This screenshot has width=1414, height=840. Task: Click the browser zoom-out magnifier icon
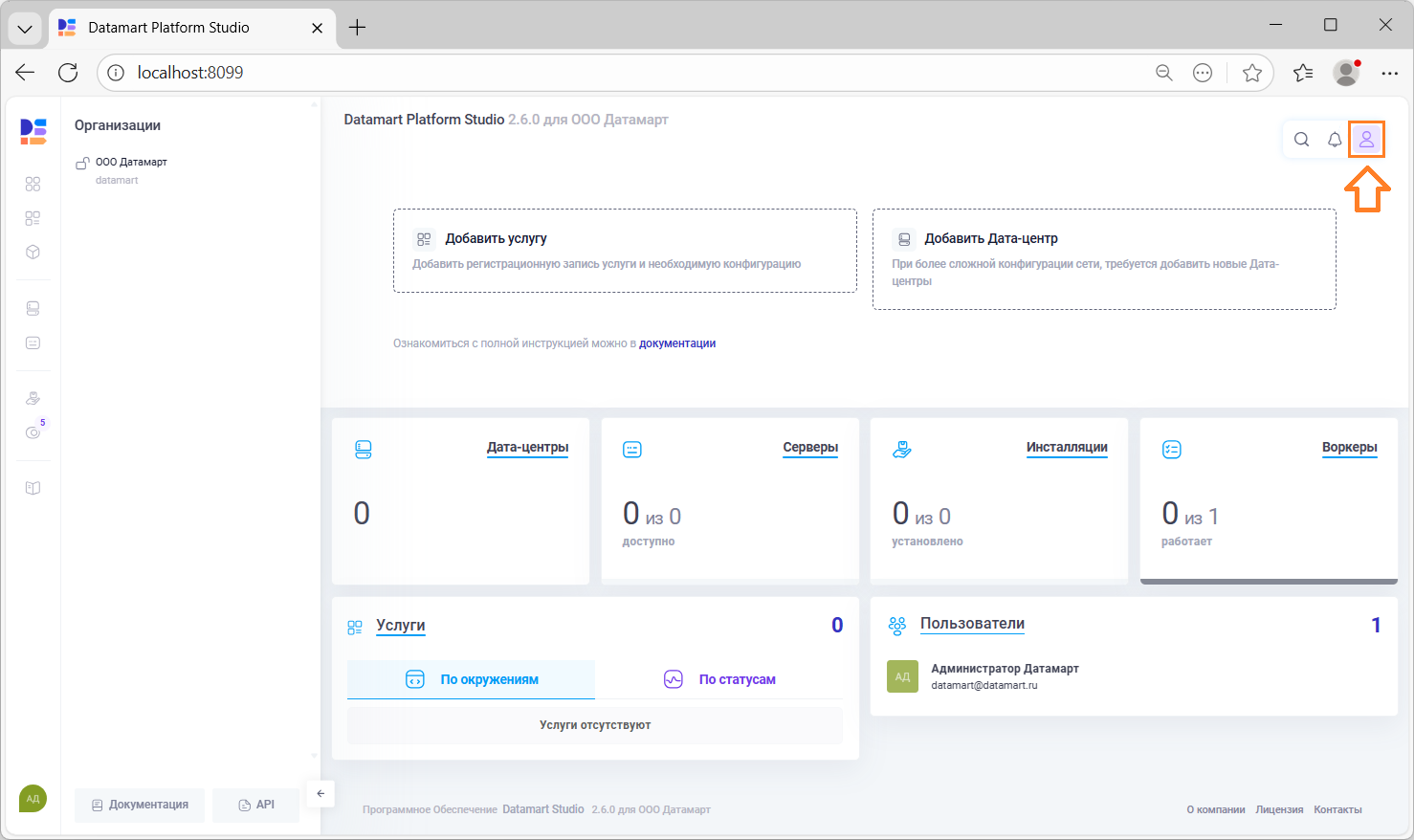(x=1164, y=73)
